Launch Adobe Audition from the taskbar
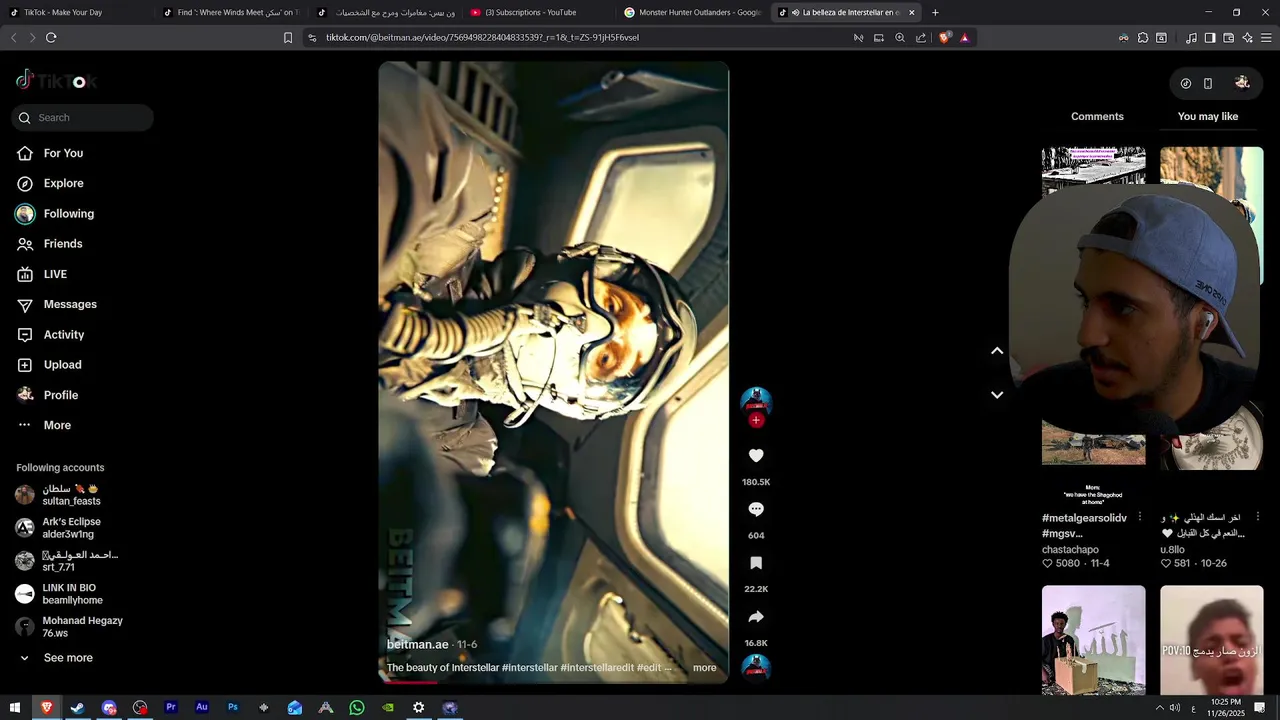Viewport: 1280px width, 720px height. pyautogui.click(x=202, y=707)
